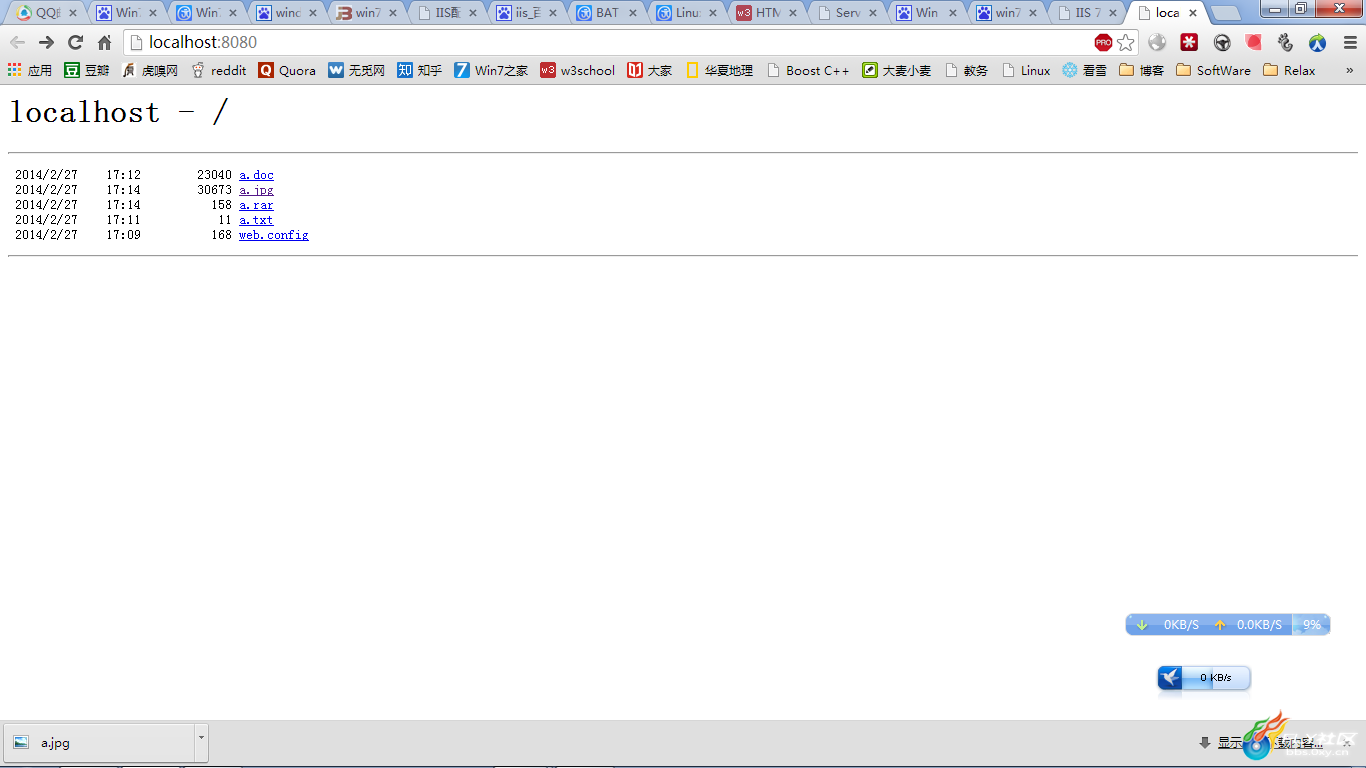Open the a.txt file link
The image size is (1366, 768).
tap(256, 220)
